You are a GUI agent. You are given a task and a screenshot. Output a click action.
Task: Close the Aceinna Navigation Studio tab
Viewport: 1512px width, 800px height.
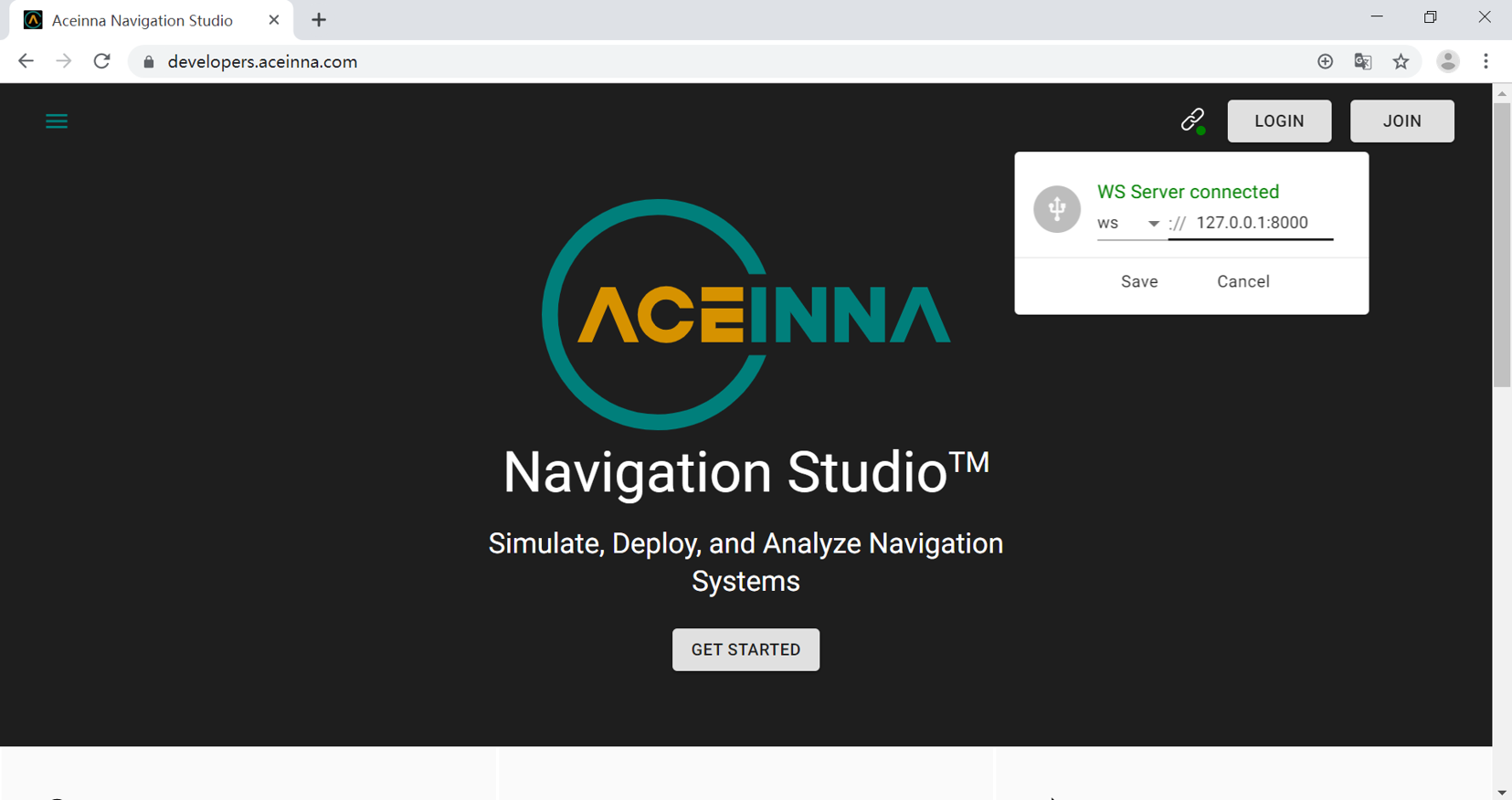tap(274, 20)
